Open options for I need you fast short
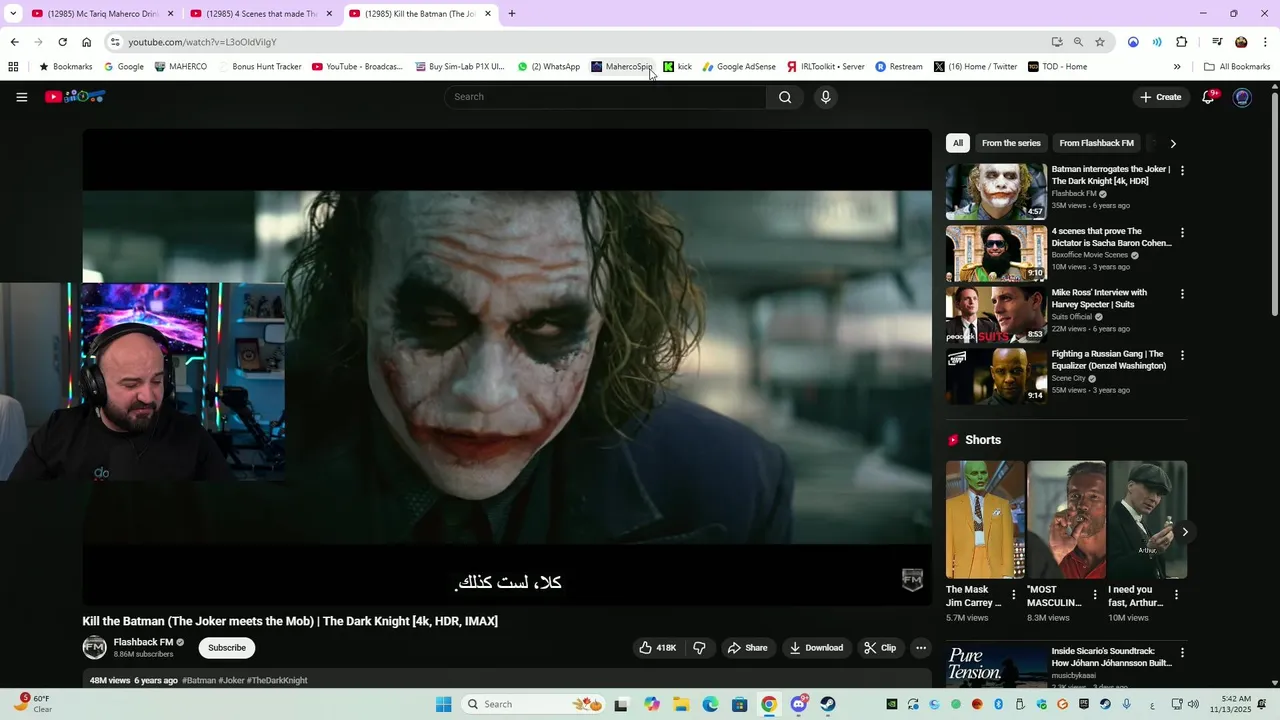1280x720 pixels. point(1176,595)
